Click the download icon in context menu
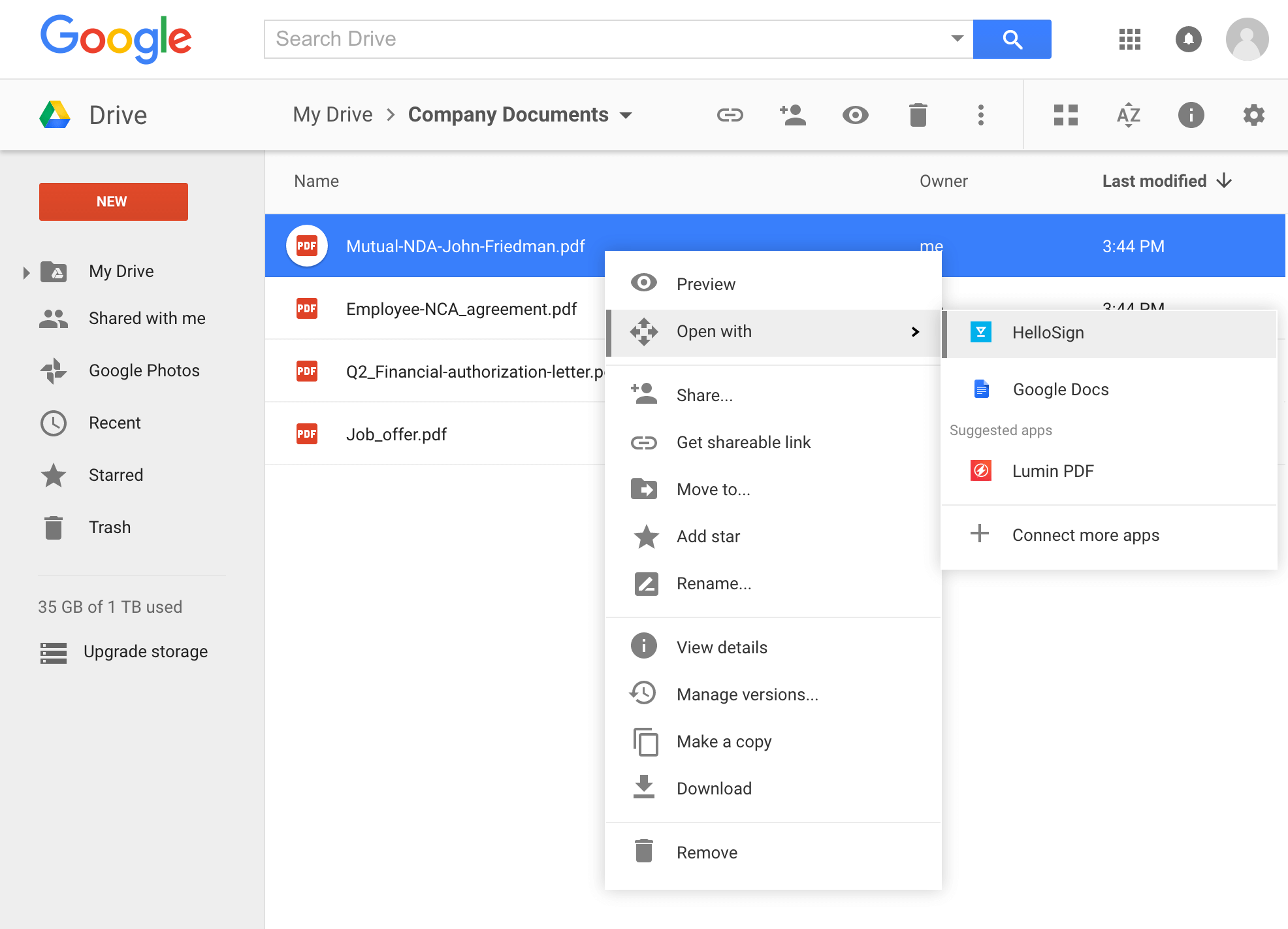The image size is (1288, 929). coord(644,789)
